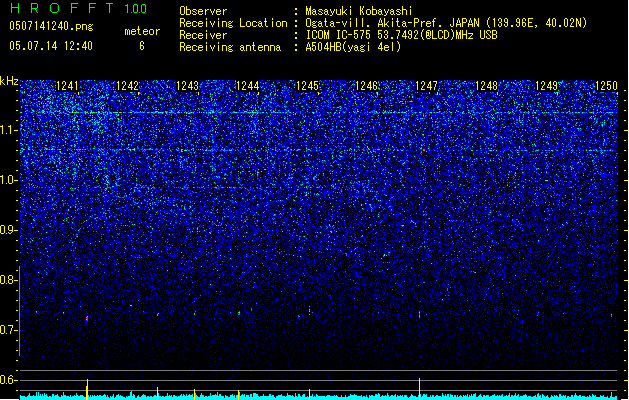Click the 'meteor' label

point(142,31)
